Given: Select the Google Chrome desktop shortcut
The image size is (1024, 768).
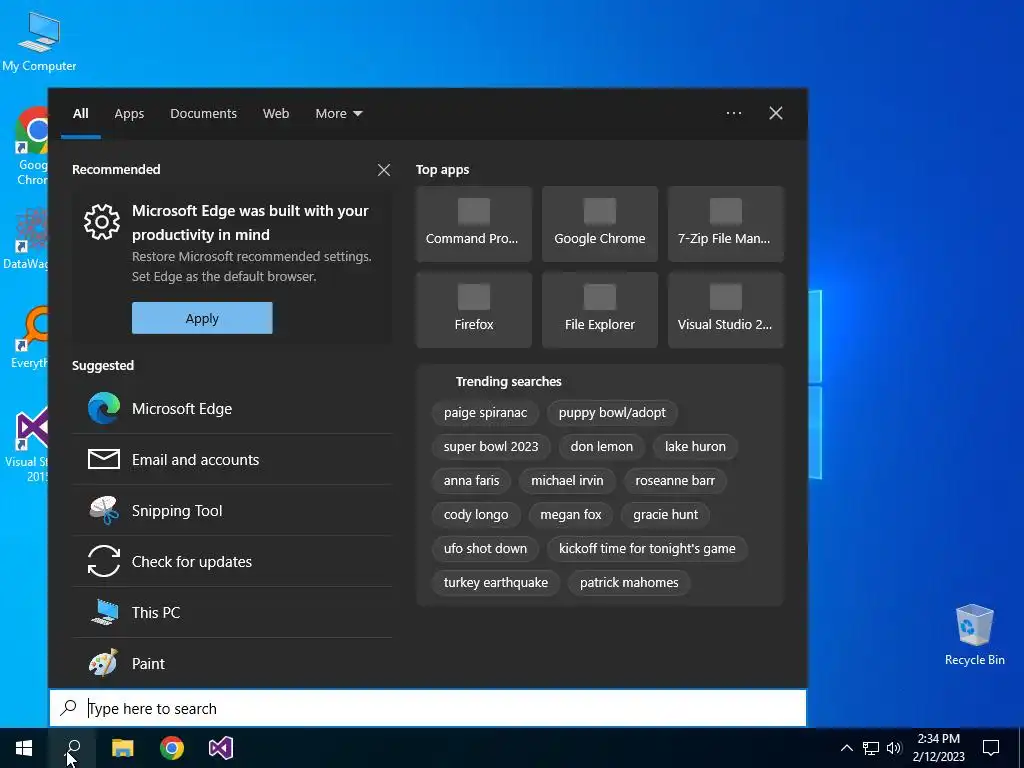Looking at the screenshot, I should tap(31, 147).
